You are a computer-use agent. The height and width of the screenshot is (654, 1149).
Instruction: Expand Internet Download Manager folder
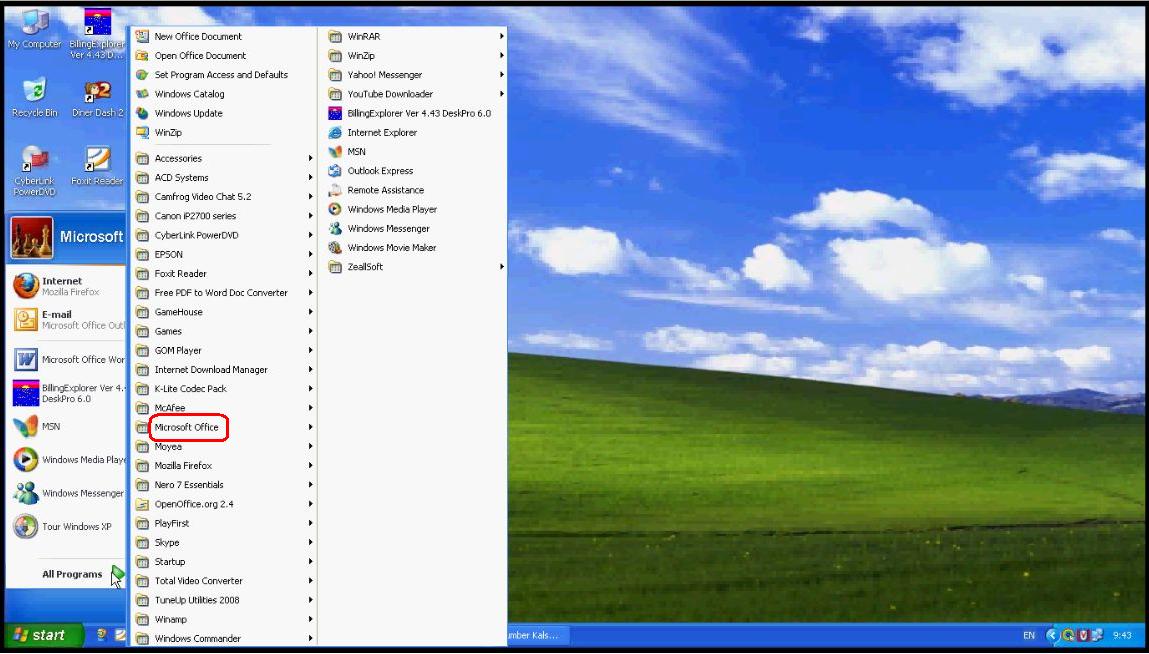(224, 370)
